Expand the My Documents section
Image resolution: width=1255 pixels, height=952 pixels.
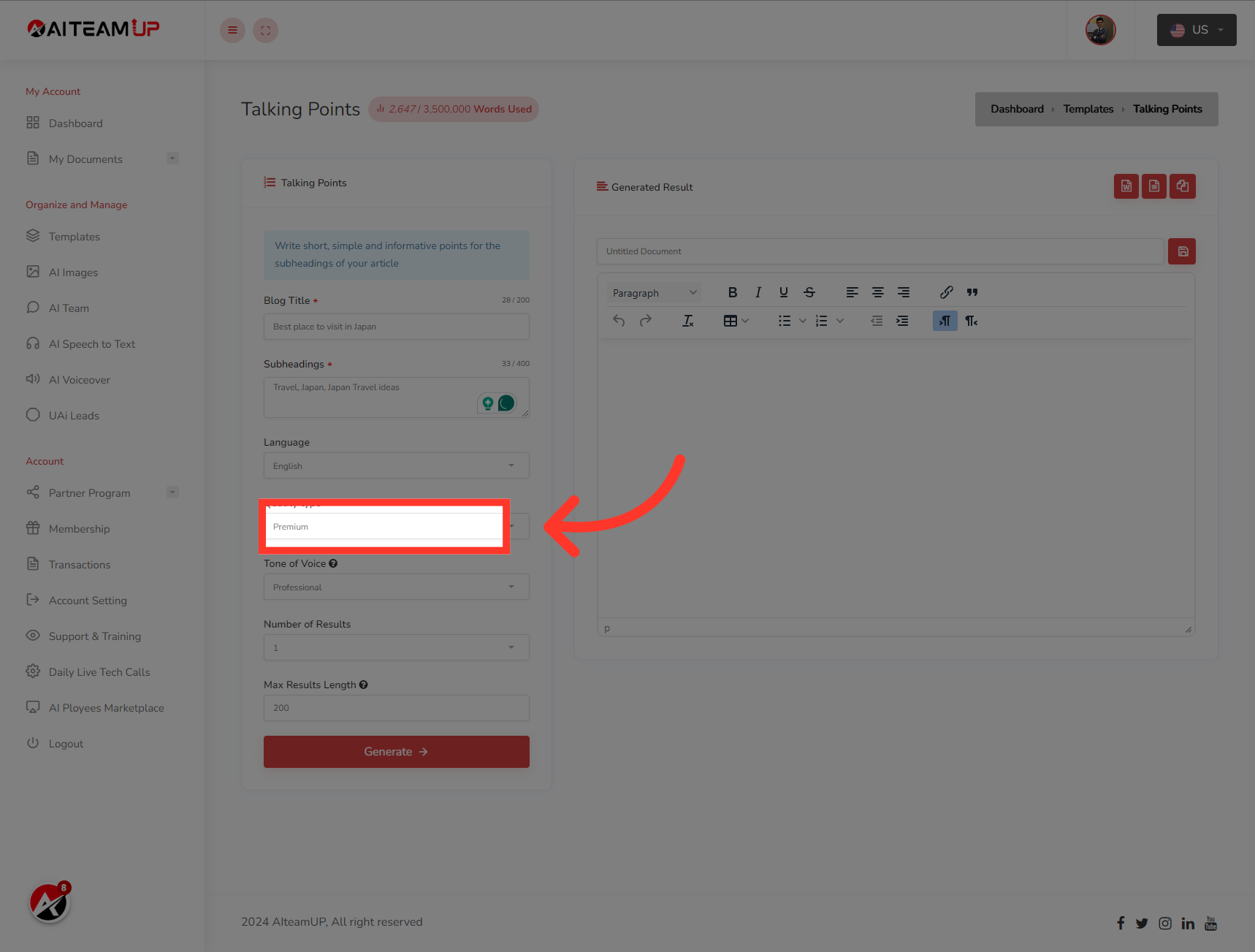point(172,158)
